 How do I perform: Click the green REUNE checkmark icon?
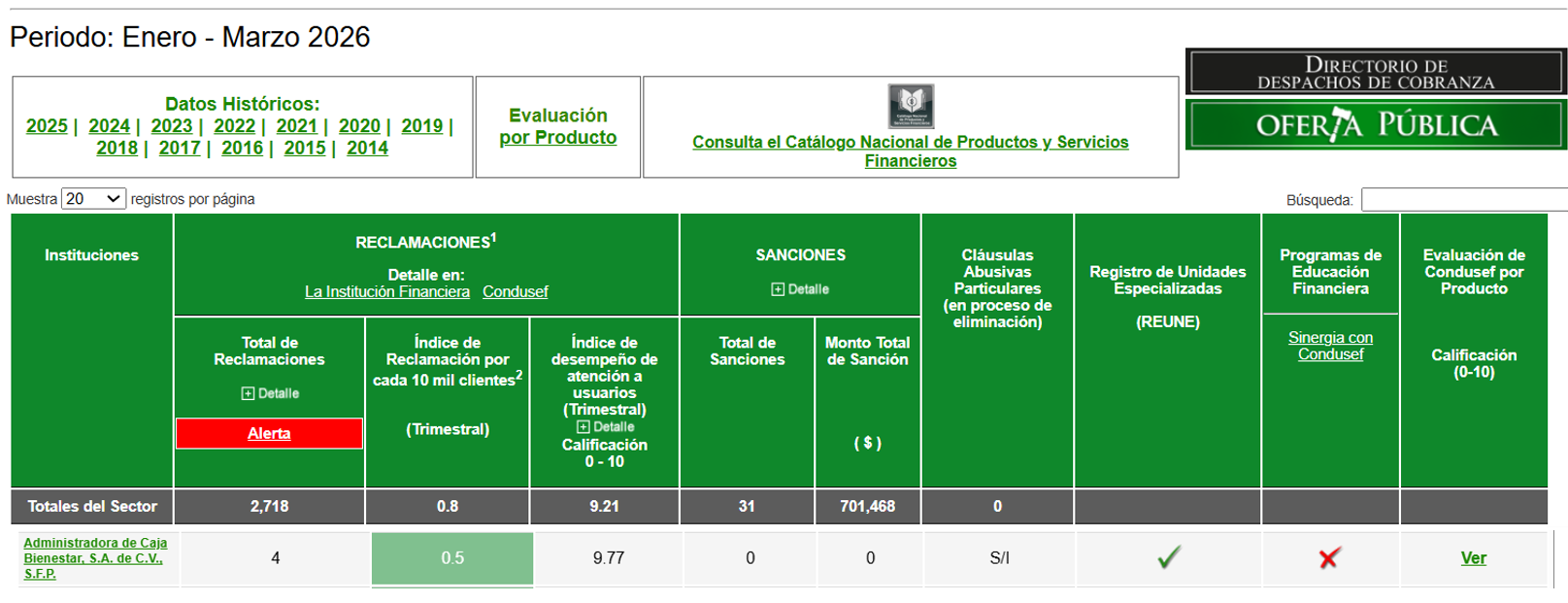[1169, 557]
